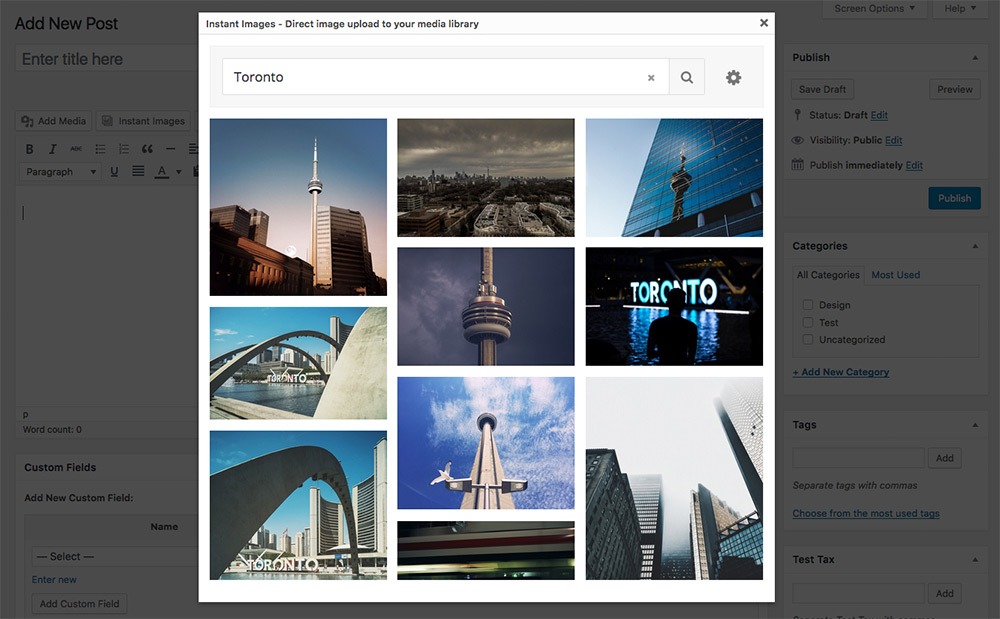Select the lower TORONTO sign arch thumbnail
The image size is (1000, 619).
click(x=298, y=505)
